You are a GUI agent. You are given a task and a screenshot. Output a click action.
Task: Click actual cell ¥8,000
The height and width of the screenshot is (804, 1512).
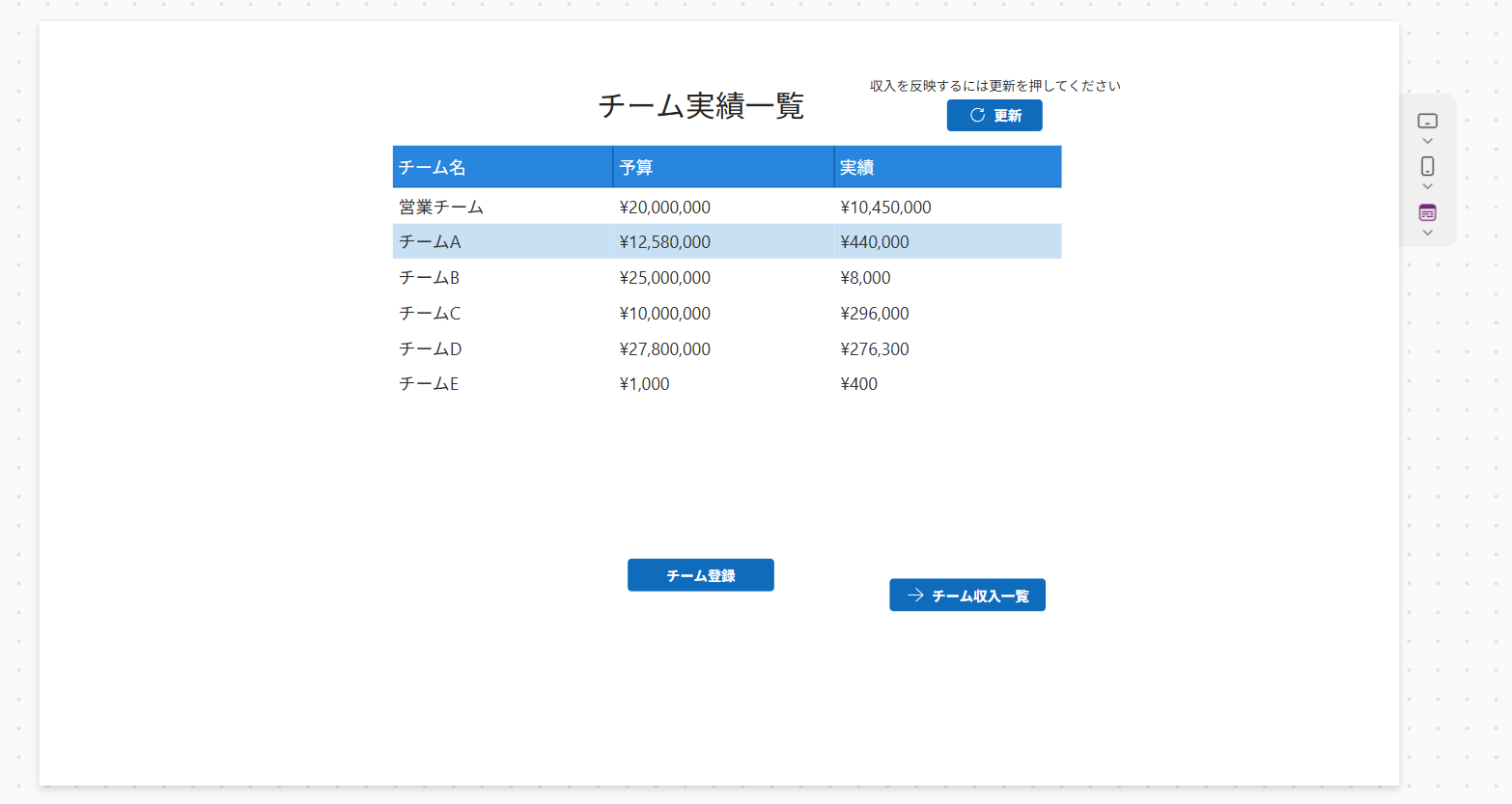pos(865,278)
